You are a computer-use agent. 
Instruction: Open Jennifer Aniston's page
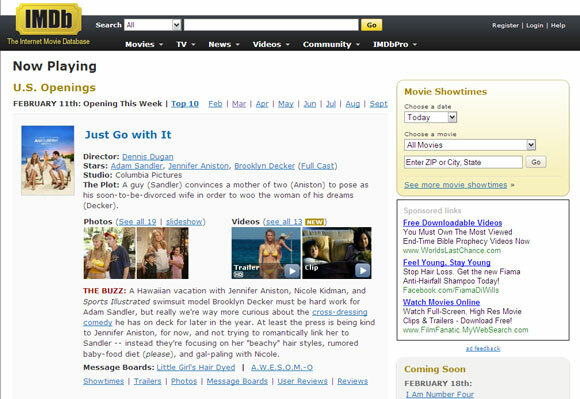click(199, 166)
